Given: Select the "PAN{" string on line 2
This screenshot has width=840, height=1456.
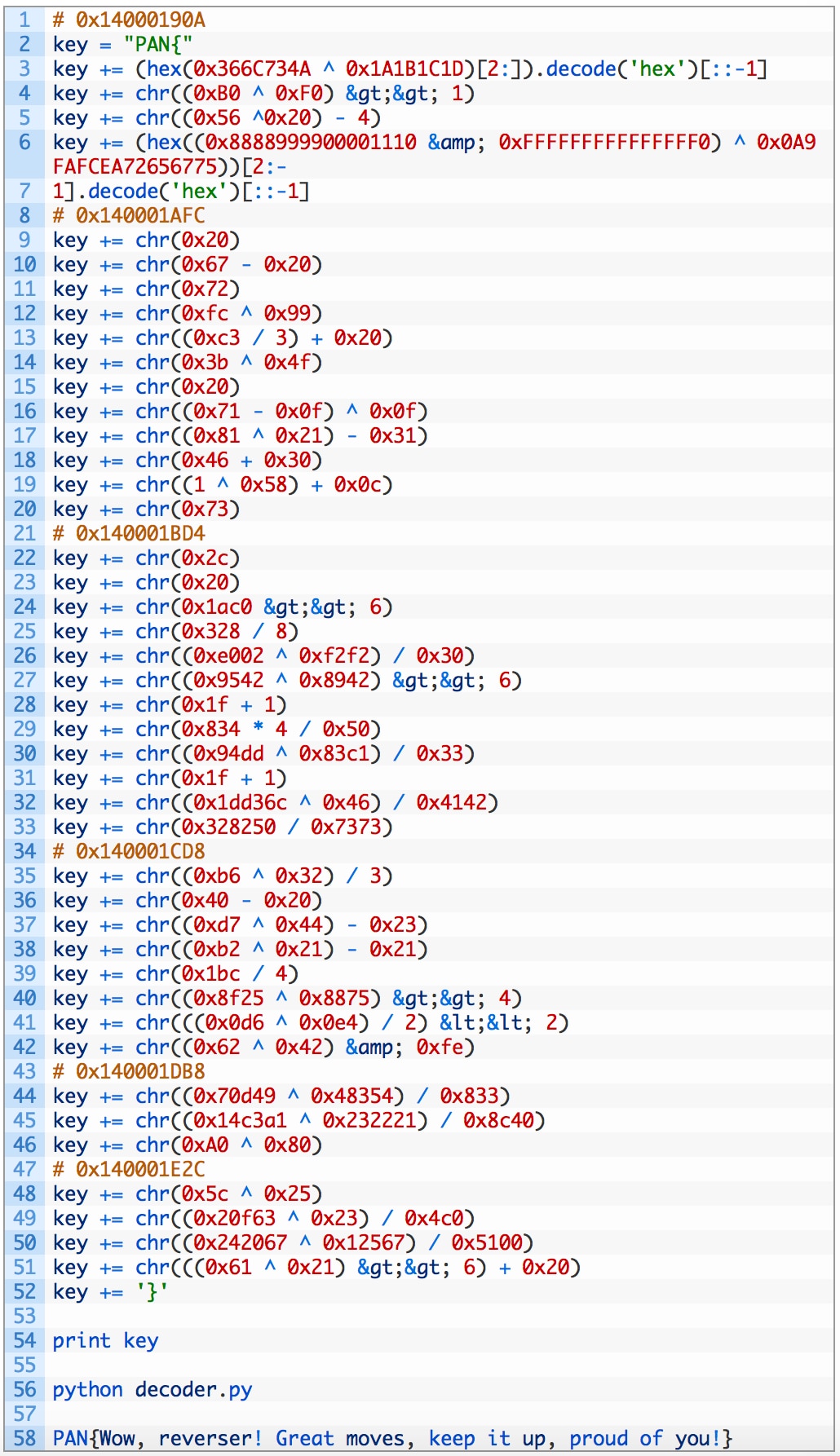Looking at the screenshot, I should 158,44.
